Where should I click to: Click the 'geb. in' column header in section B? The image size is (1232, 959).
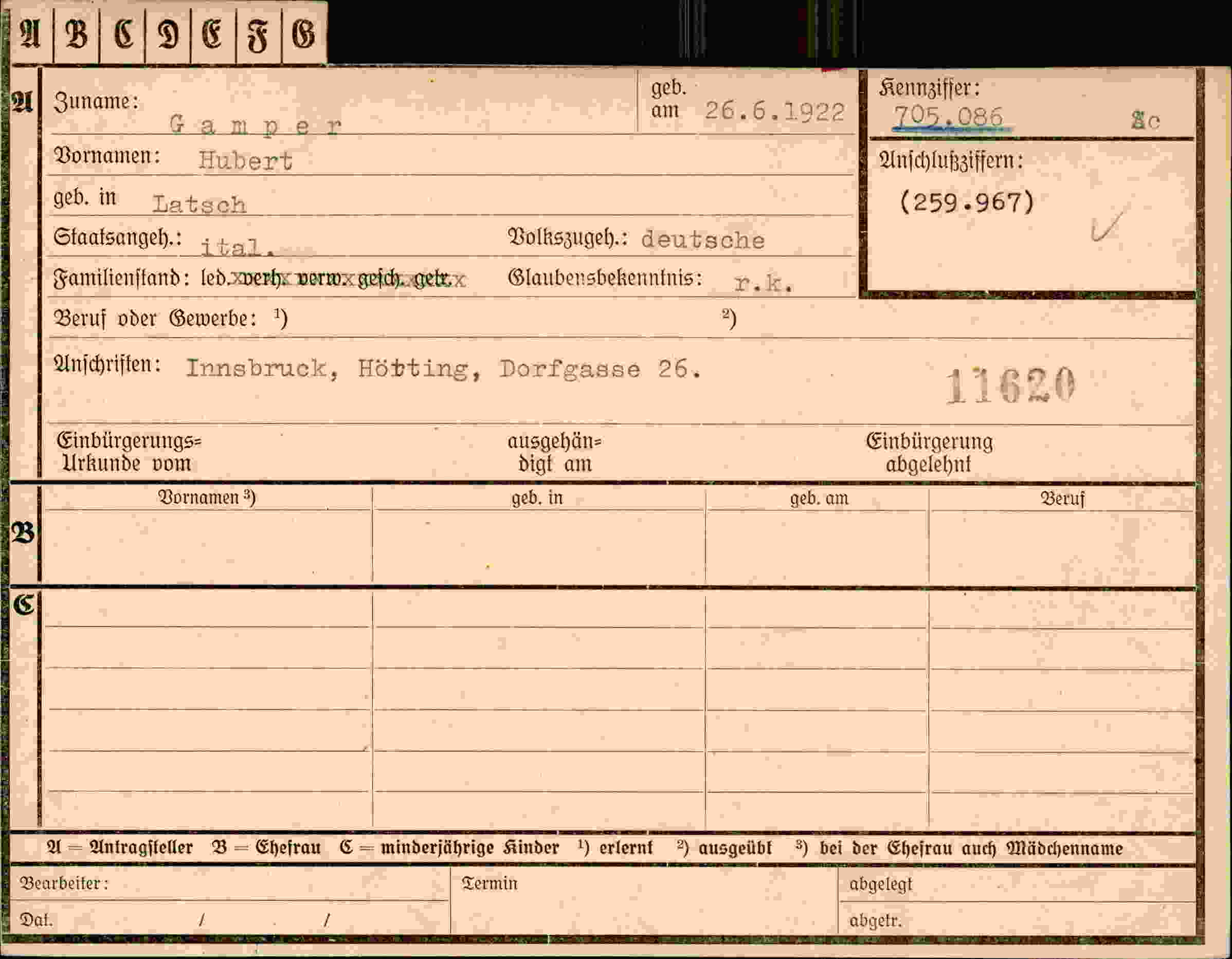(x=537, y=499)
